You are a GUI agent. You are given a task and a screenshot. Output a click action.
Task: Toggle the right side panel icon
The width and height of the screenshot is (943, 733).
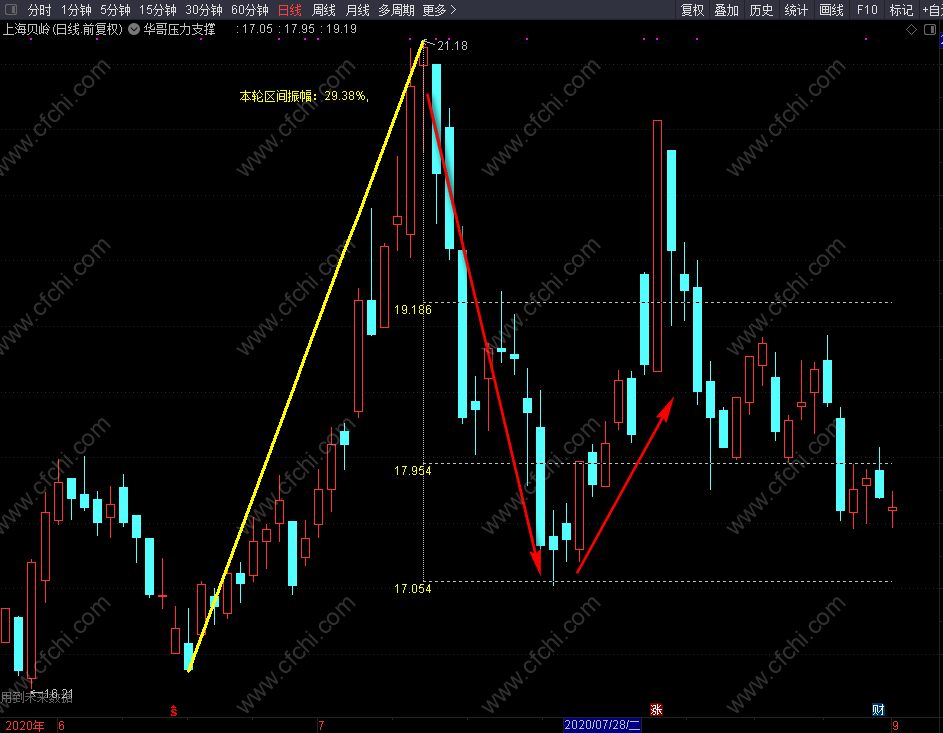click(930, 29)
